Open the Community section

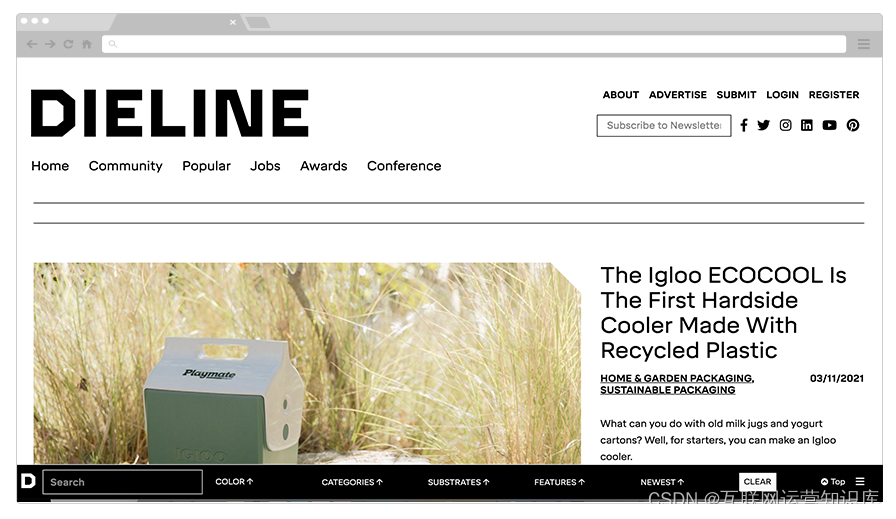click(126, 166)
